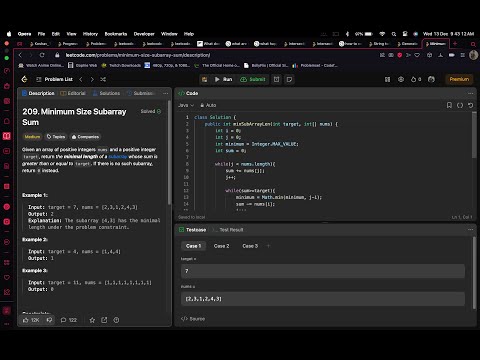This screenshot has height=360, width=480.
Task: Open the Twitch Downloads bookmark
Action: [121, 66]
